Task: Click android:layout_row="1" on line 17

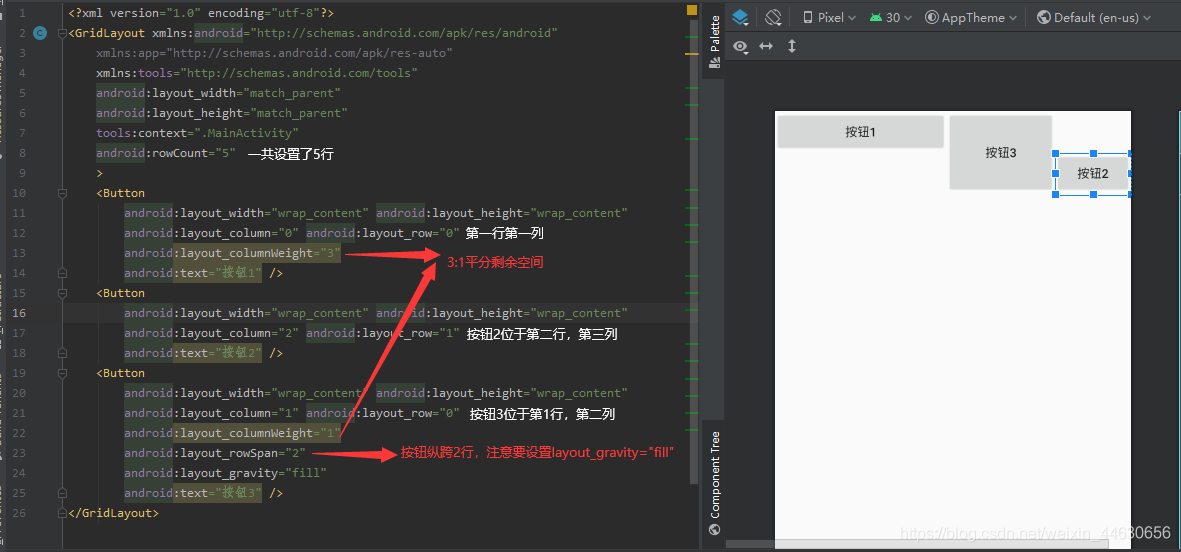Action: tap(383, 333)
